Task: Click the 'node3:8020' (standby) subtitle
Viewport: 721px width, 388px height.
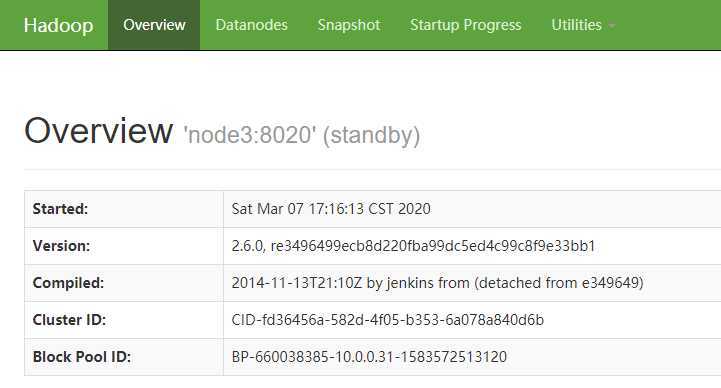Action: pos(302,135)
